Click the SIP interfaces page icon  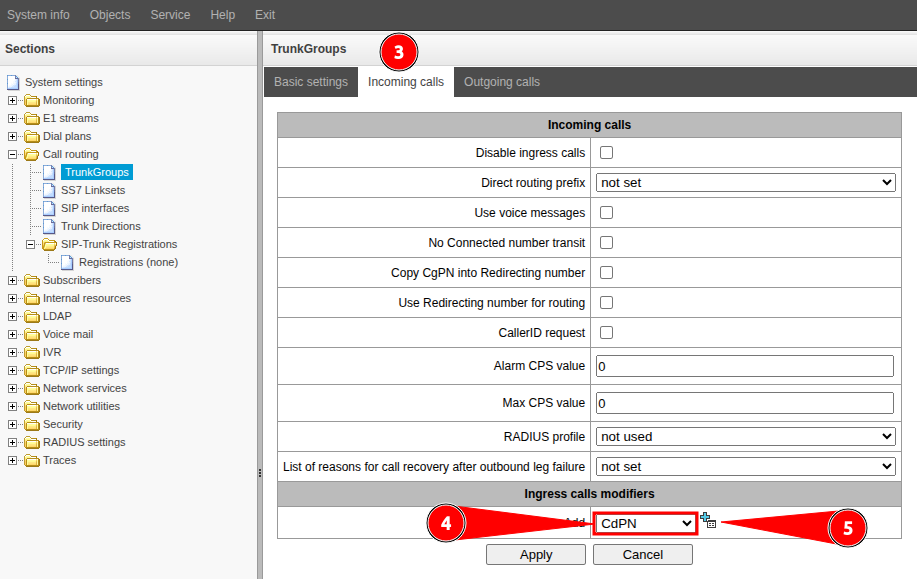[50, 208]
